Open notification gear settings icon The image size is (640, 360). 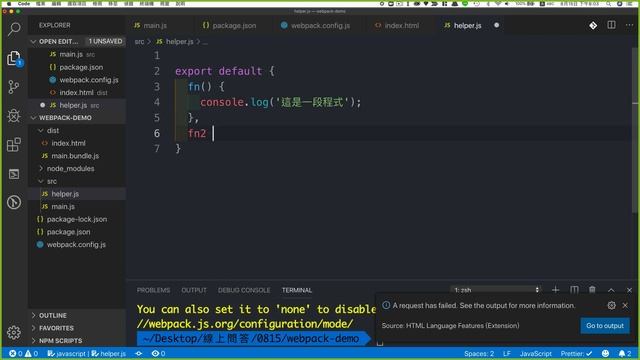click(611, 305)
